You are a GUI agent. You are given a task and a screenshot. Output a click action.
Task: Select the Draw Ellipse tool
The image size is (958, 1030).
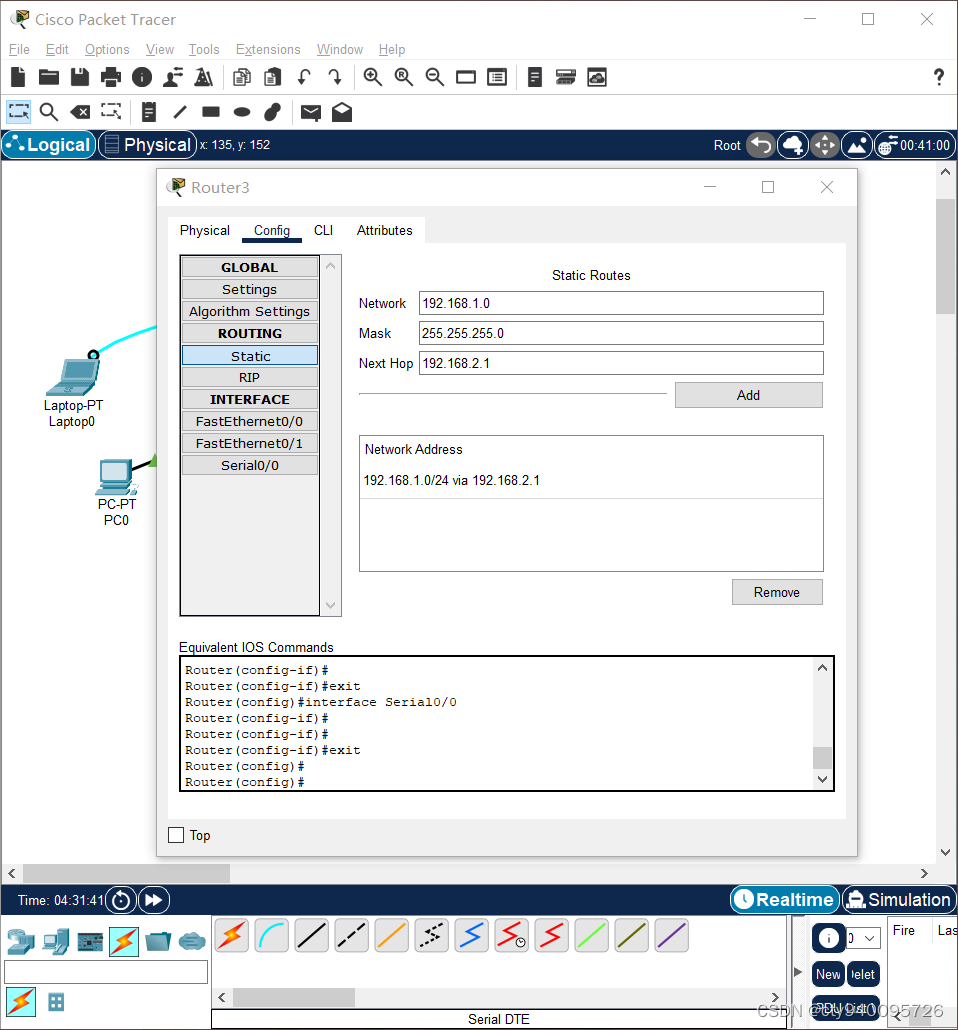242,112
